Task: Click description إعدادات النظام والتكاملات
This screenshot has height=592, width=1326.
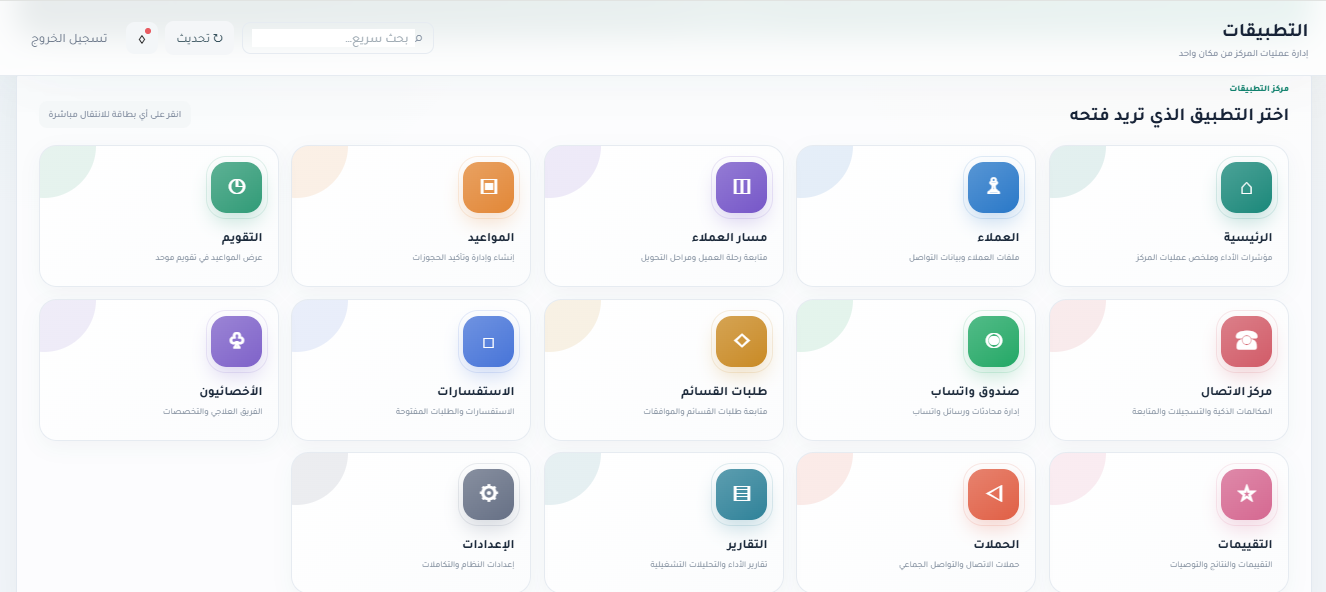Action: [468, 565]
